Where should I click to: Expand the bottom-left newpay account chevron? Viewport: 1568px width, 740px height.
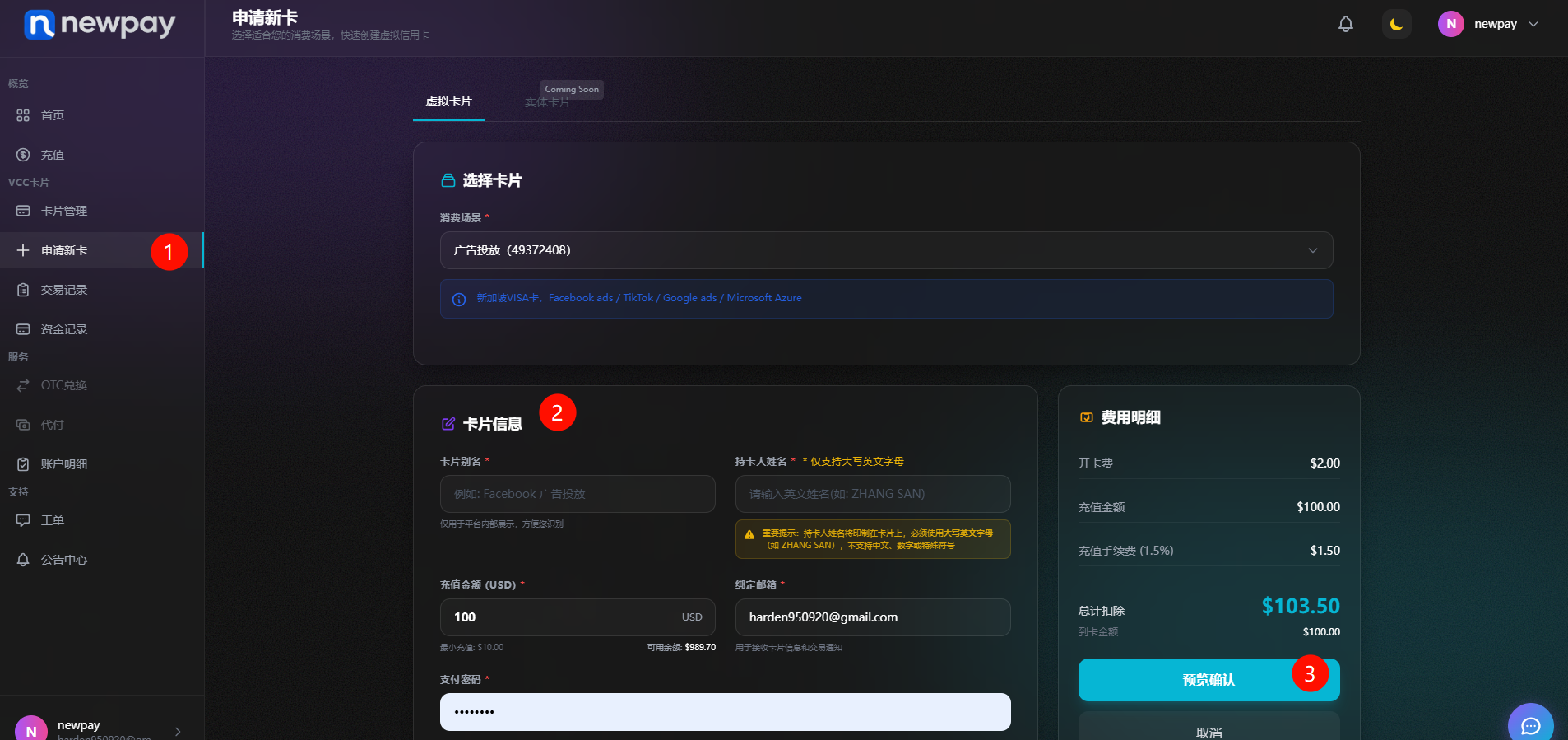coord(178,731)
